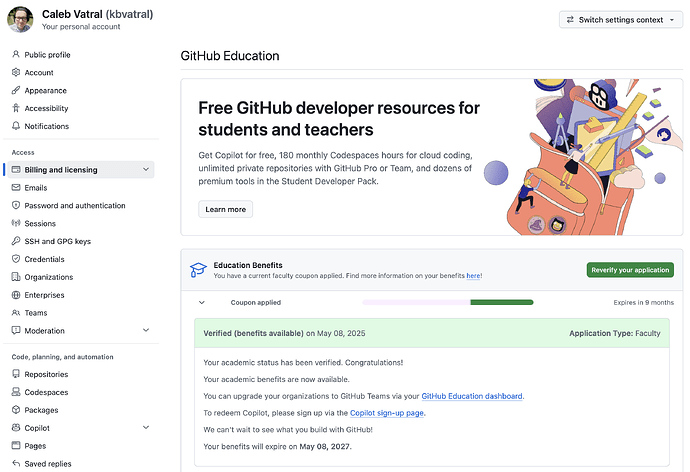
Task: Open Notifications settings
Action: 47,126
